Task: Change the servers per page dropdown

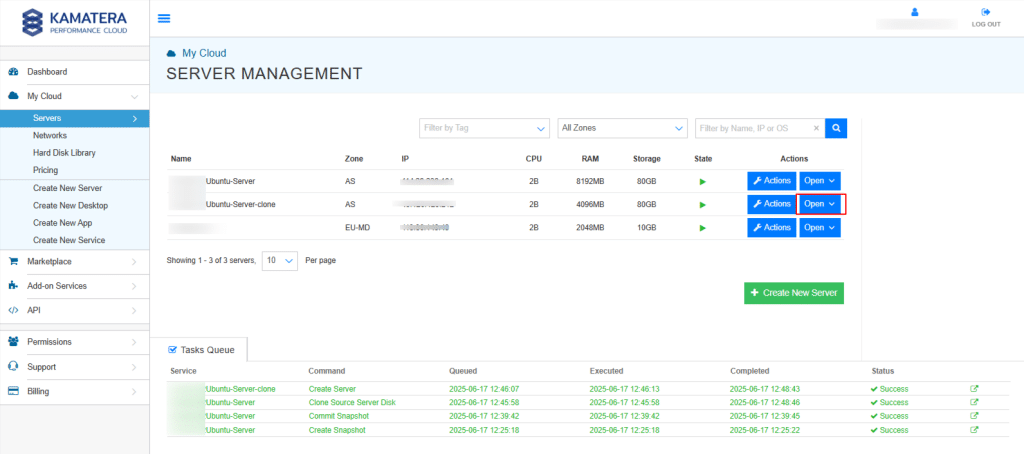Action: [279, 260]
